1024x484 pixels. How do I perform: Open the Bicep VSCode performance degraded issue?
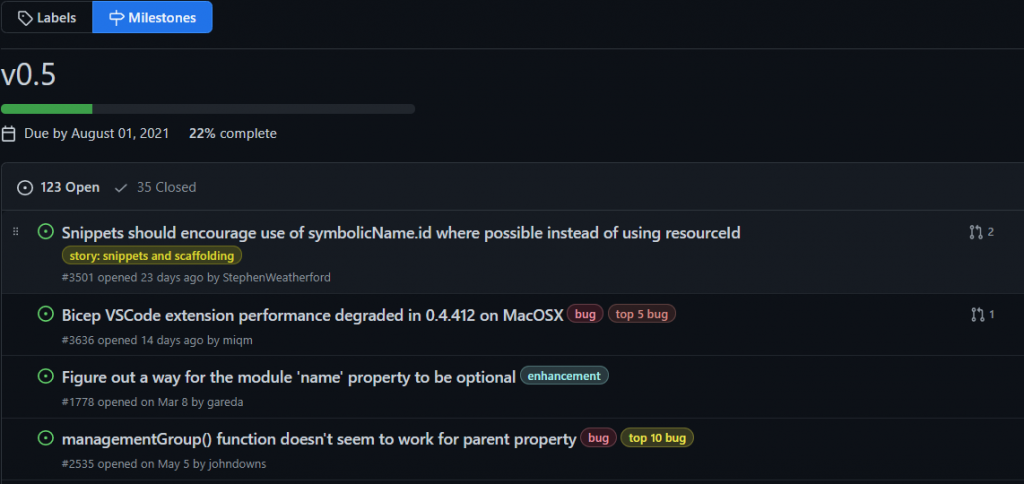tap(312, 314)
